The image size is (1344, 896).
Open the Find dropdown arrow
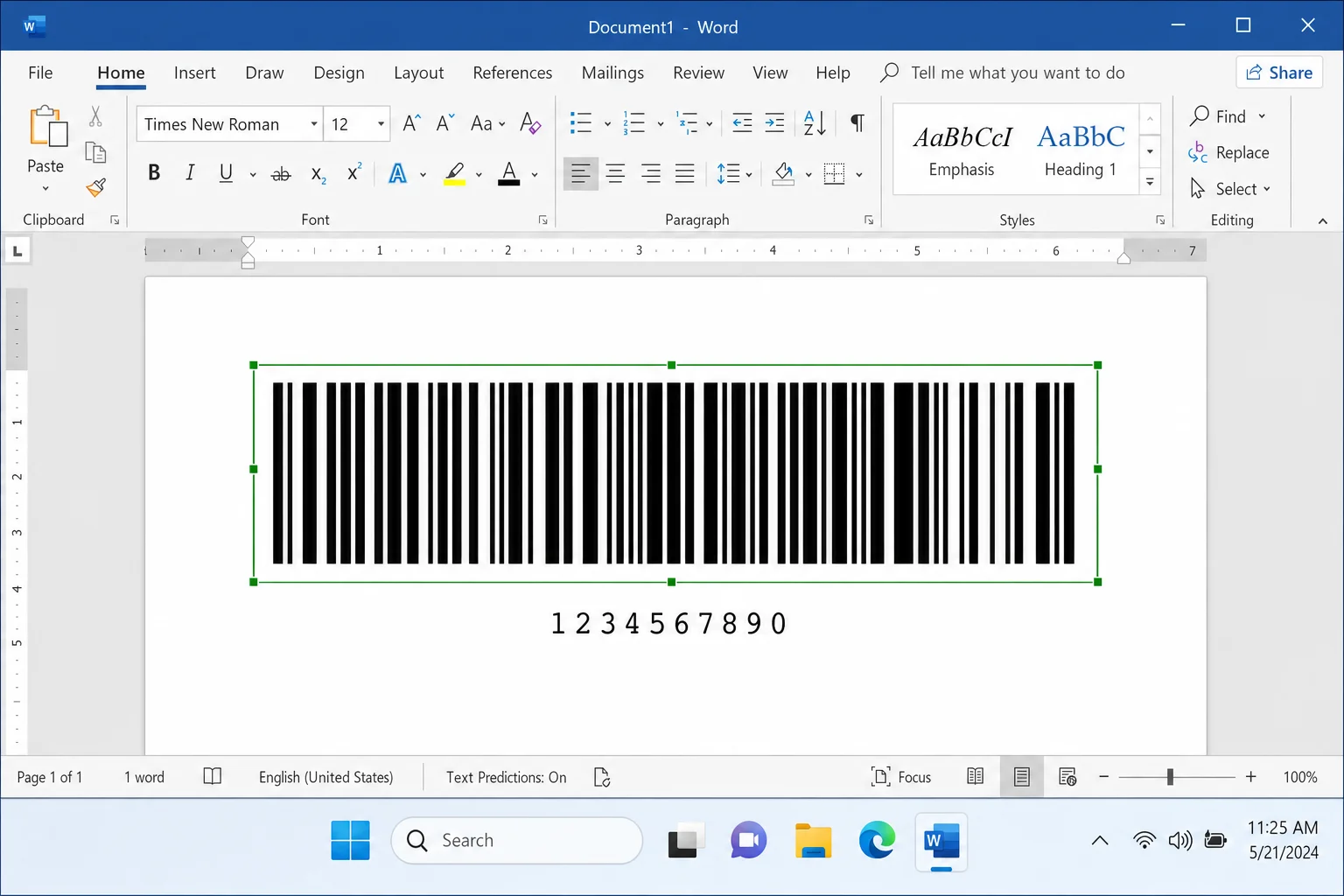(x=1262, y=116)
